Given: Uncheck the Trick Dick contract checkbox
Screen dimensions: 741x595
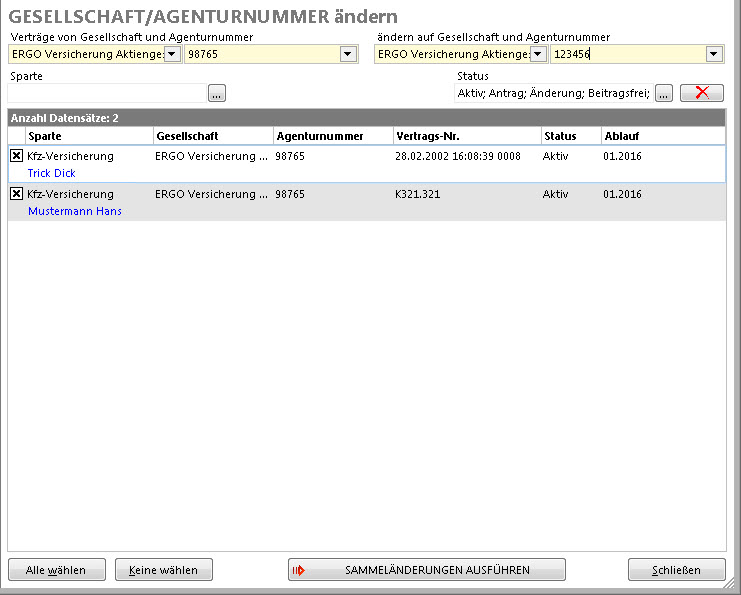Looking at the screenshot, I should pos(16,156).
